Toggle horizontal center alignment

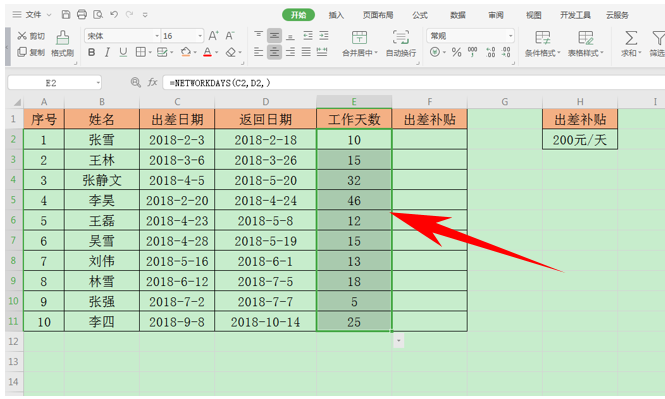(x=274, y=52)
